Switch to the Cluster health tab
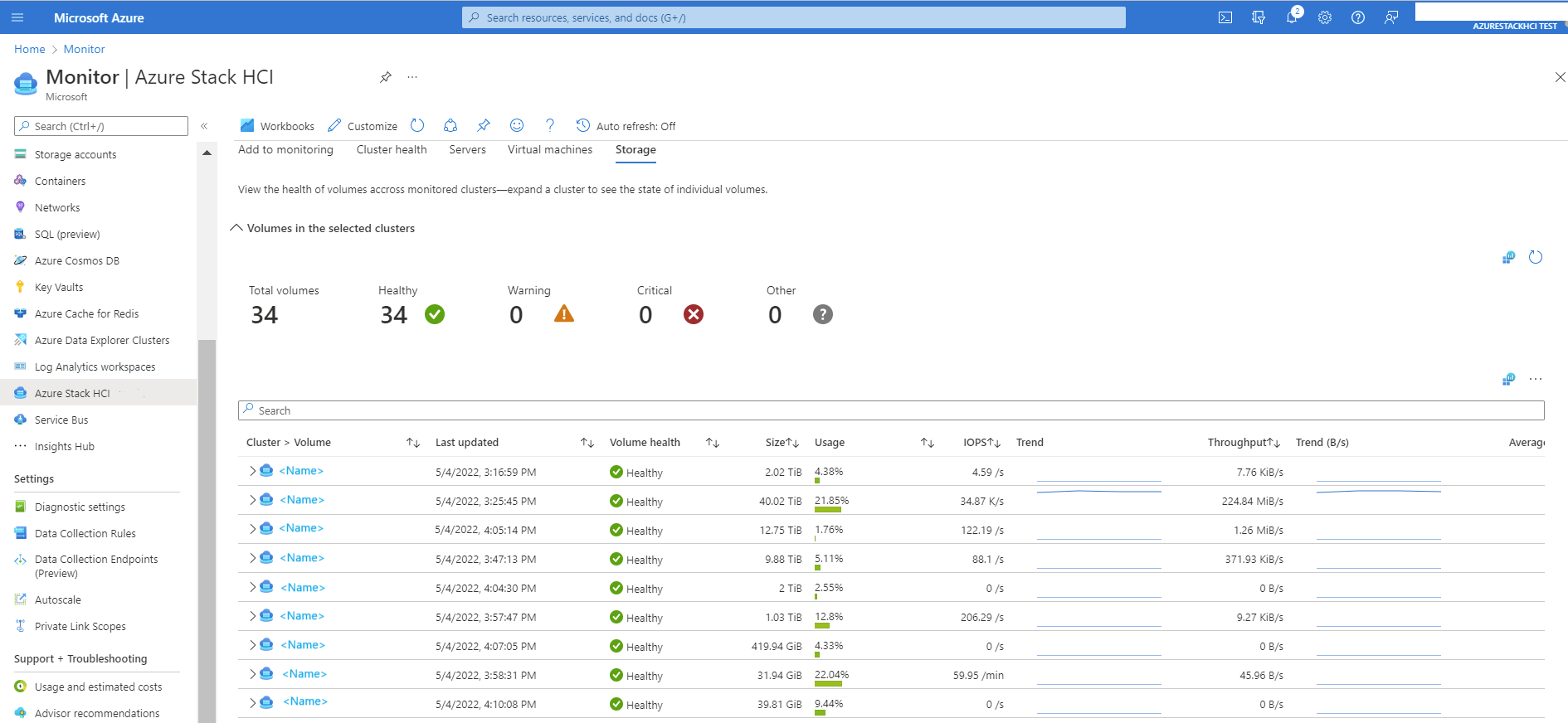Screen dimensions: 1568x723 (392, 150)
